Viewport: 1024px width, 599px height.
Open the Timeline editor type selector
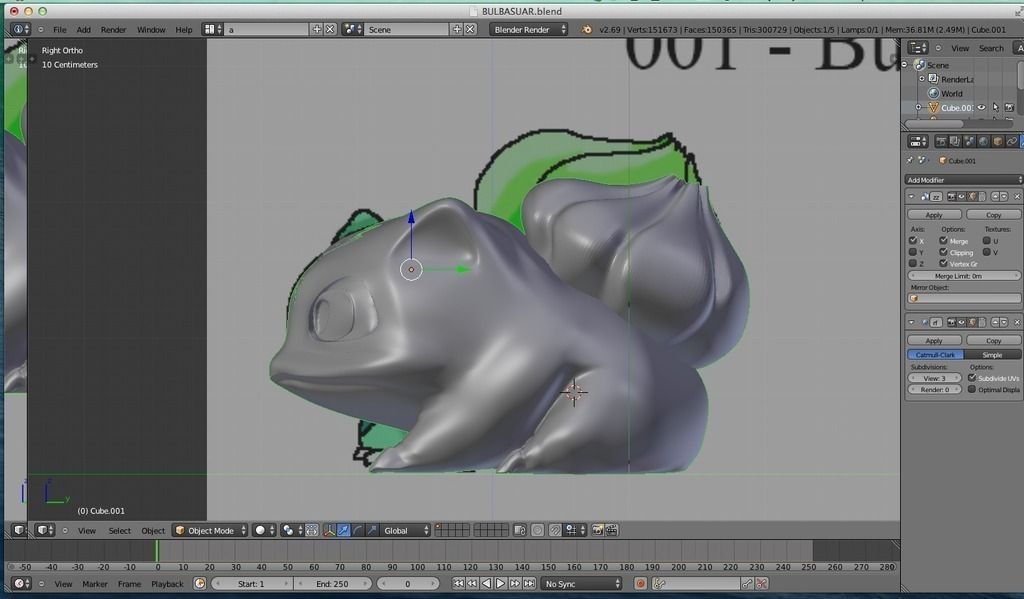click(21, 583)
